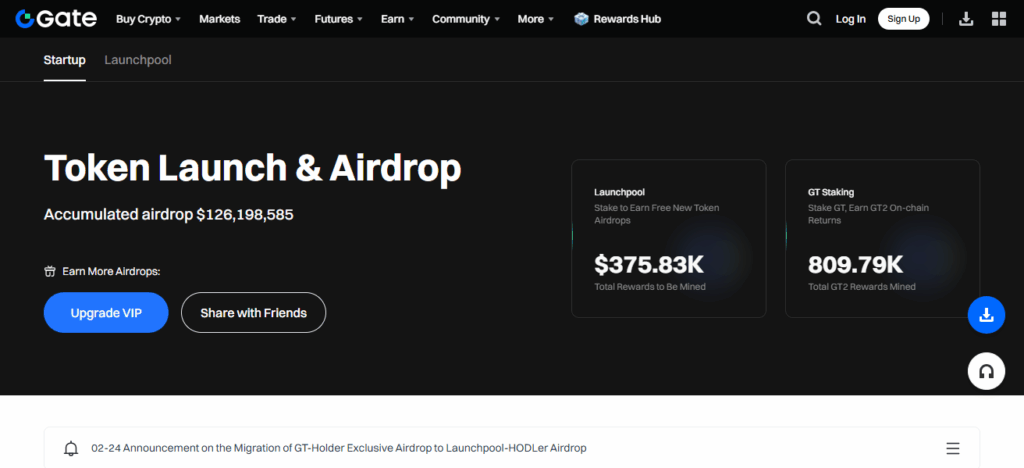Click the download icon in the top navigation bar
This screenshot has height=468, width=1024.
(x=966, y=19)
